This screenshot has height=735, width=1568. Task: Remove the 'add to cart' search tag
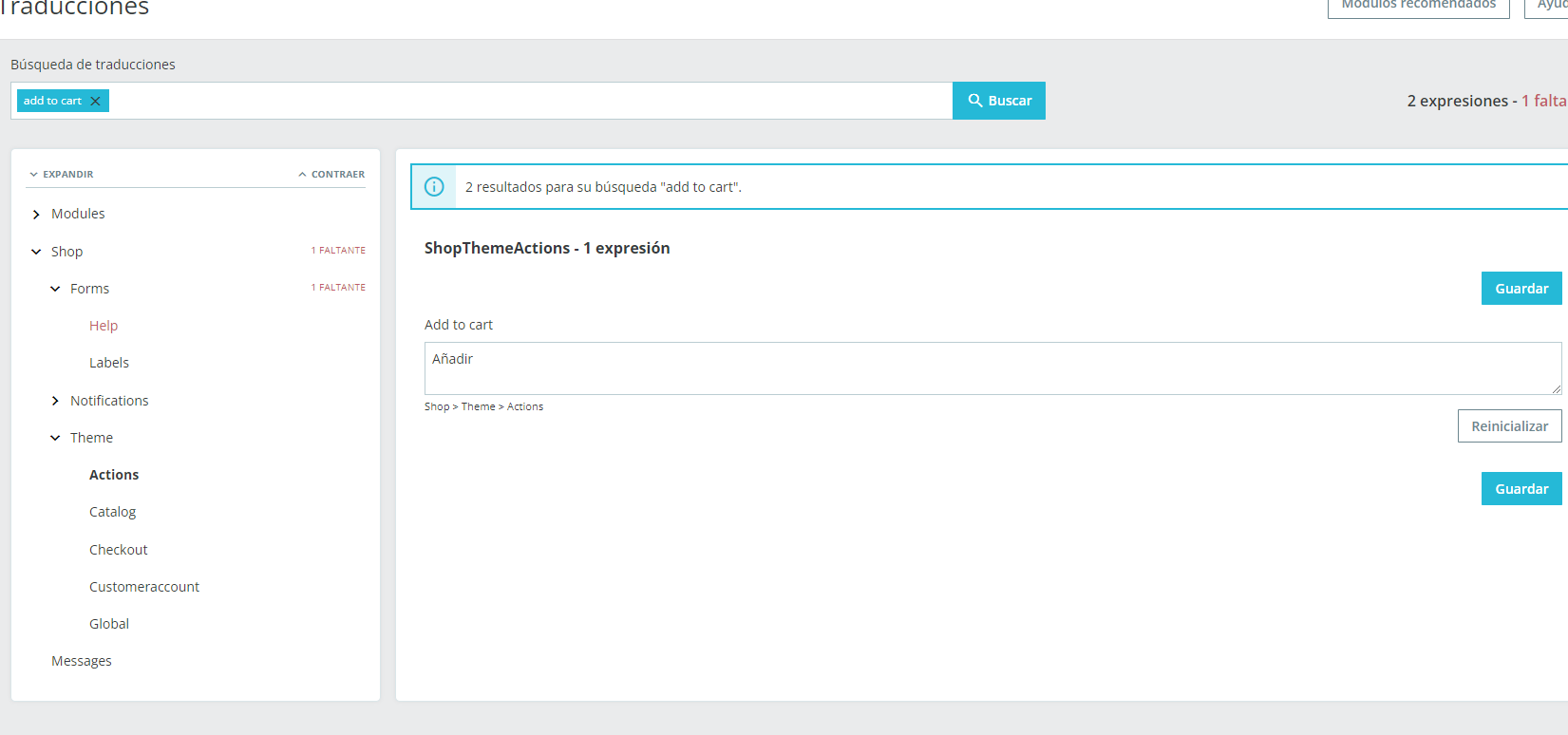[x=95, y=101]
